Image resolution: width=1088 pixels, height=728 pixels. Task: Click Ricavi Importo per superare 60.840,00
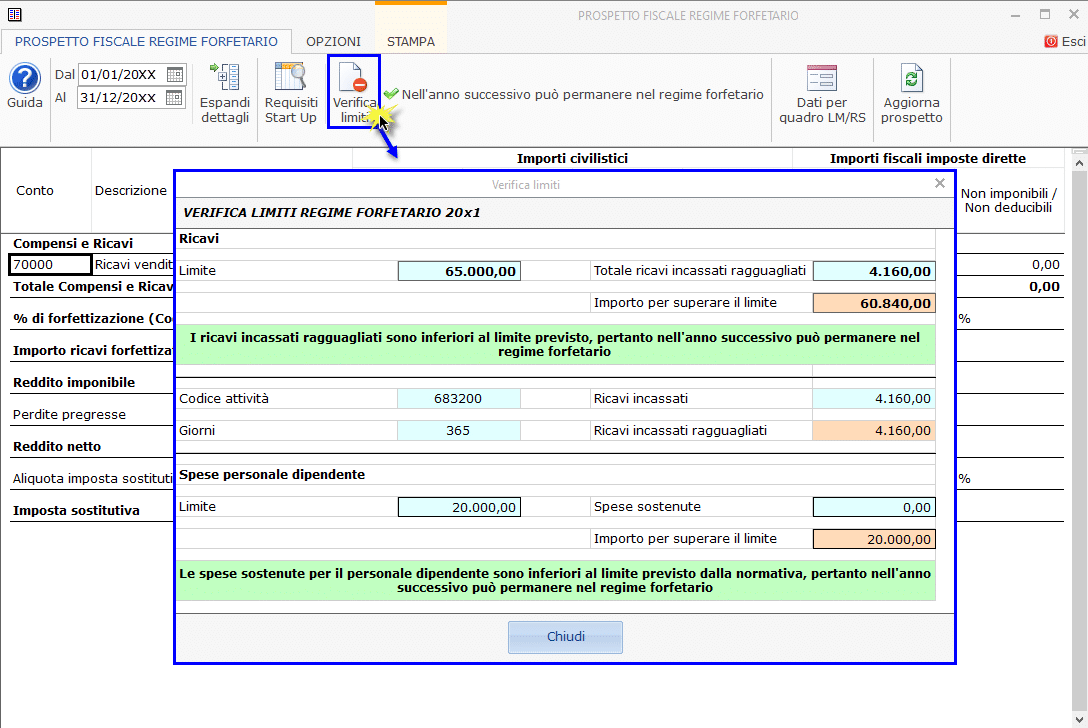[874, 303]
